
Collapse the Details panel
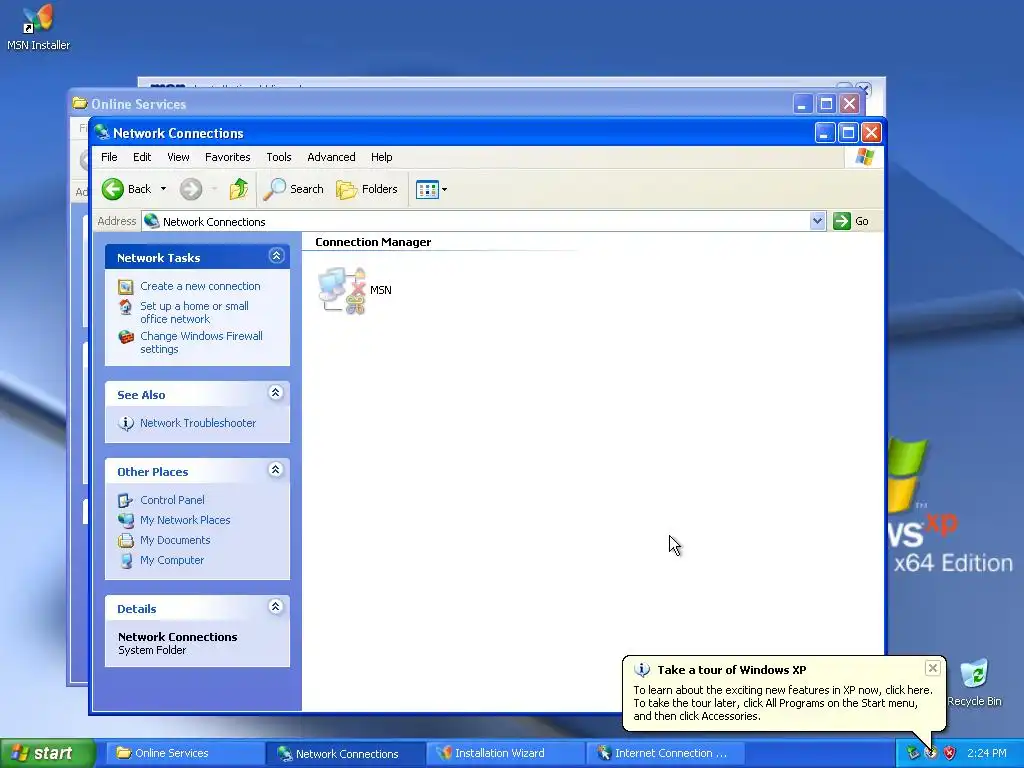point(276,607)
